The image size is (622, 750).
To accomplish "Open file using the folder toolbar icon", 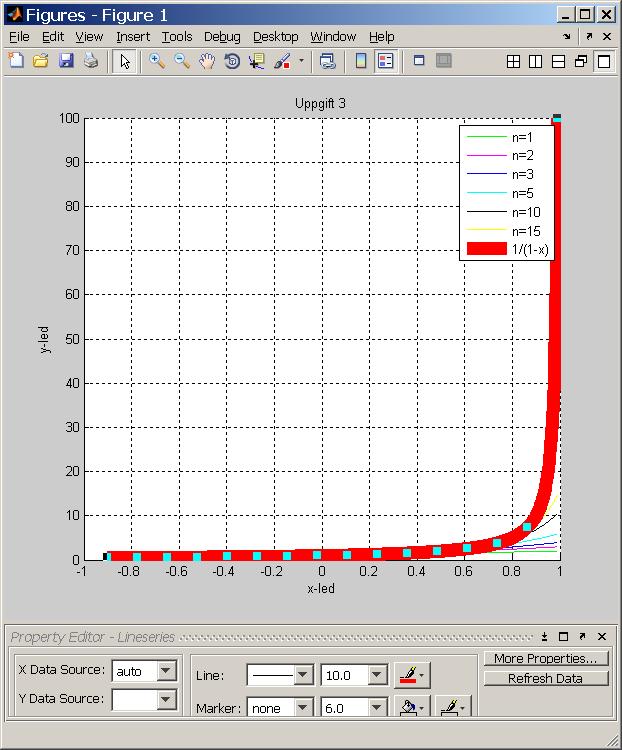I will pyautogui.click(x=41, y=61).
